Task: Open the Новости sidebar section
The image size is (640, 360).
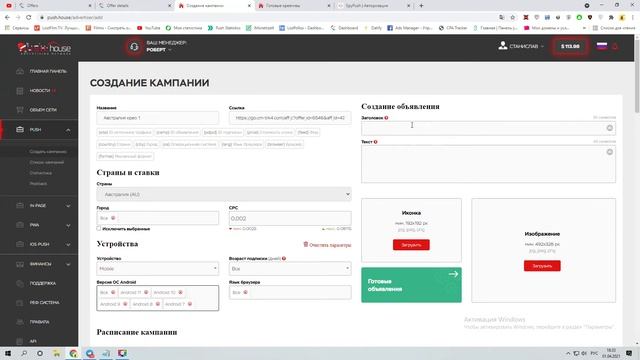Action: [x=39, y=91]
